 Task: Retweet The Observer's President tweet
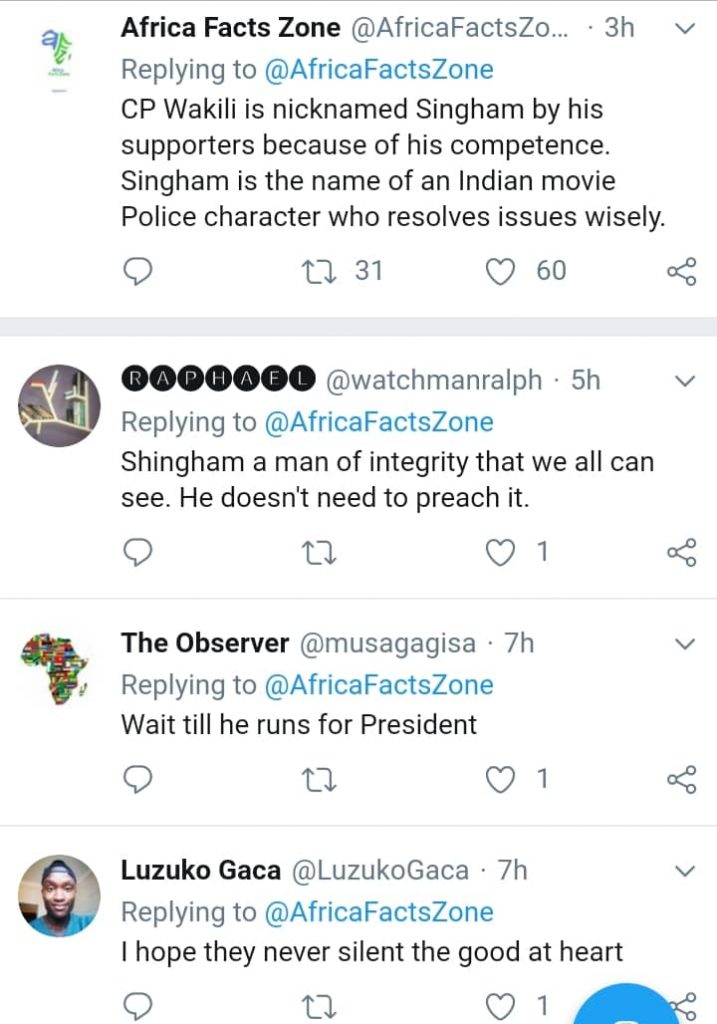(324, 778)
